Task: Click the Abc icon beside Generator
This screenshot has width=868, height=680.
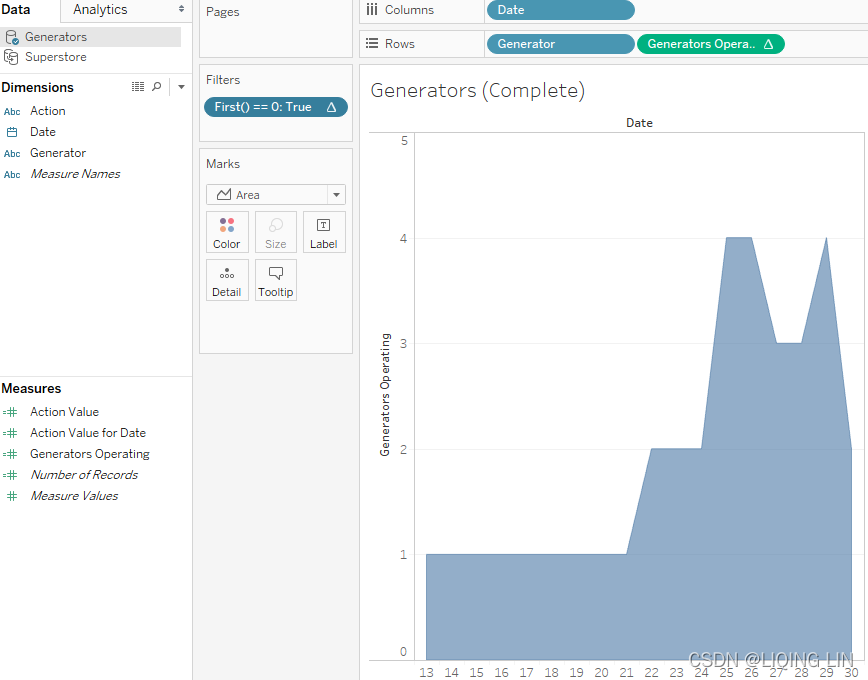Action: 12,154
